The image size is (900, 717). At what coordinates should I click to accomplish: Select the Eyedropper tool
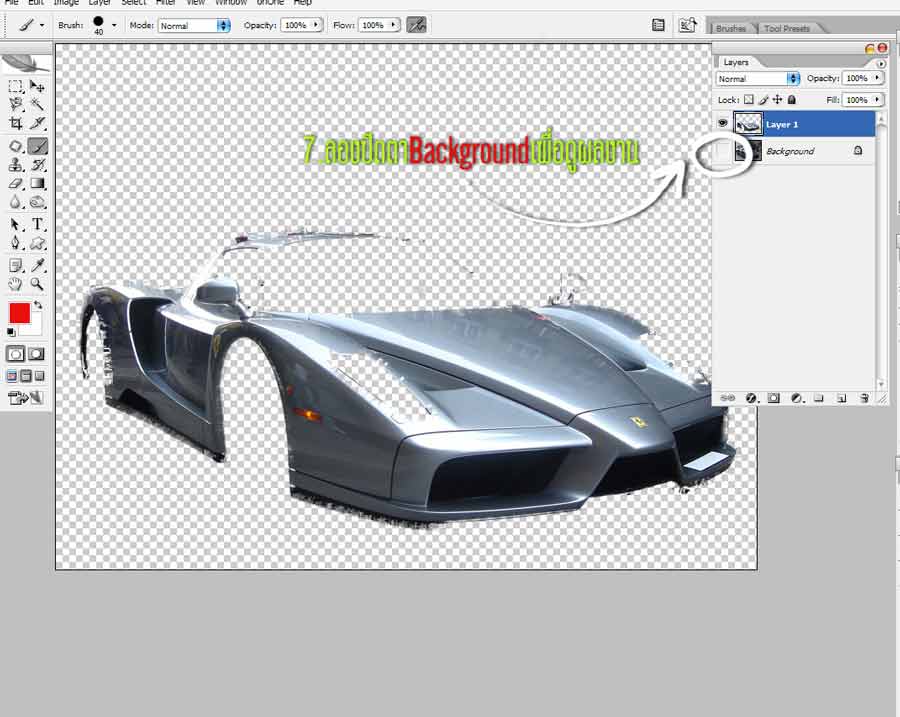[x=37, y=265]
